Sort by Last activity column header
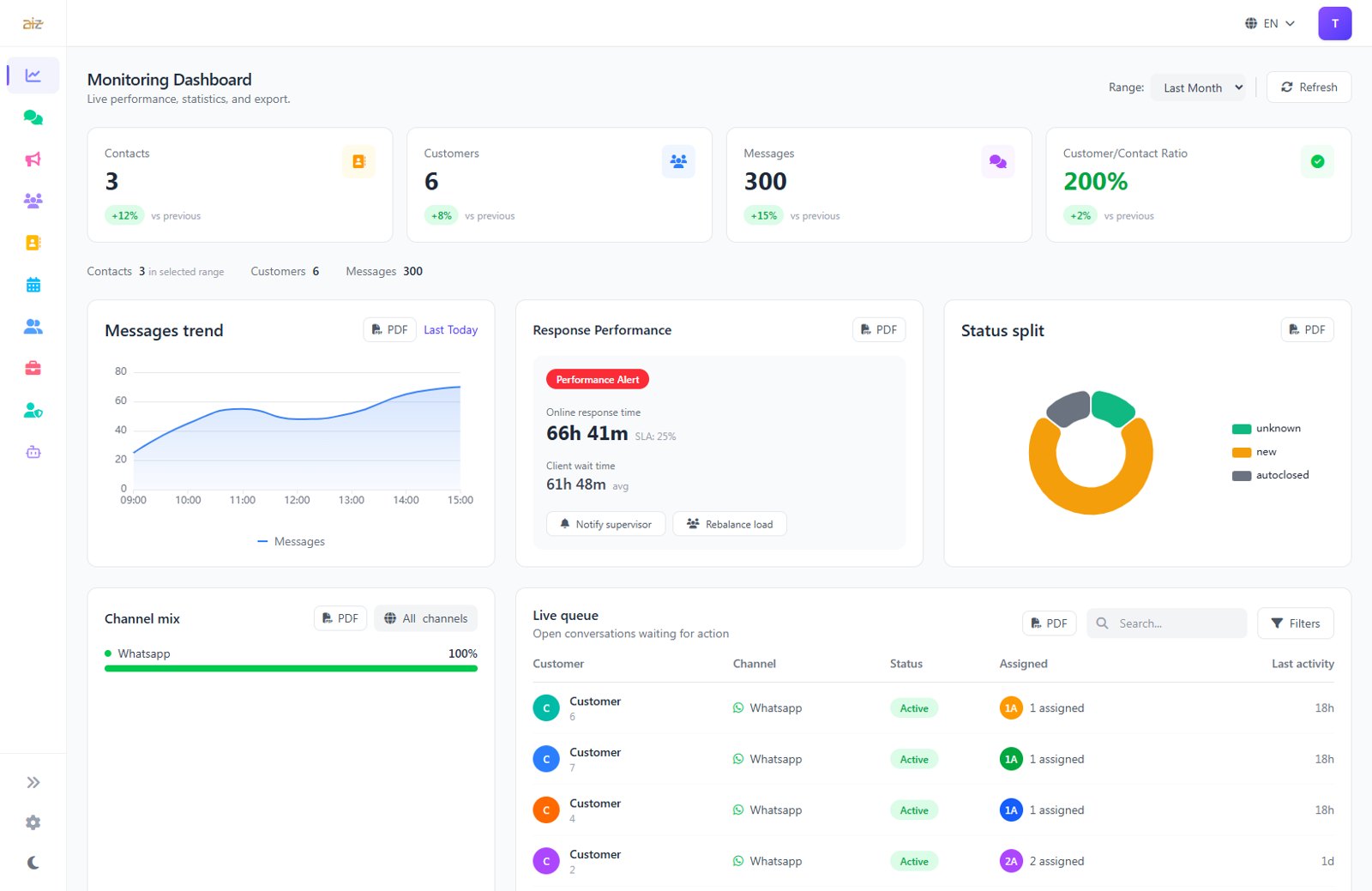The height and width of the screenshot is (891, 1372). click(x=1303, y=664)
